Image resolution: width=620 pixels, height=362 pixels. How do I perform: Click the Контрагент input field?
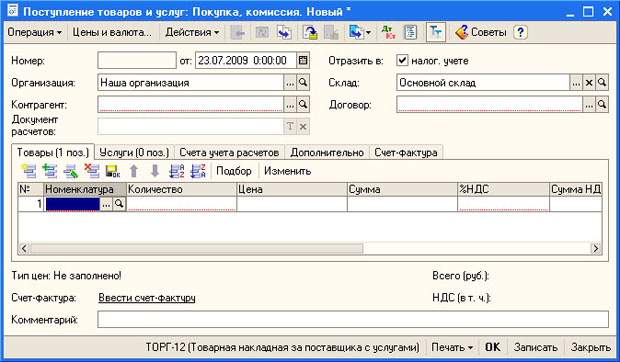tap(191, 105)
